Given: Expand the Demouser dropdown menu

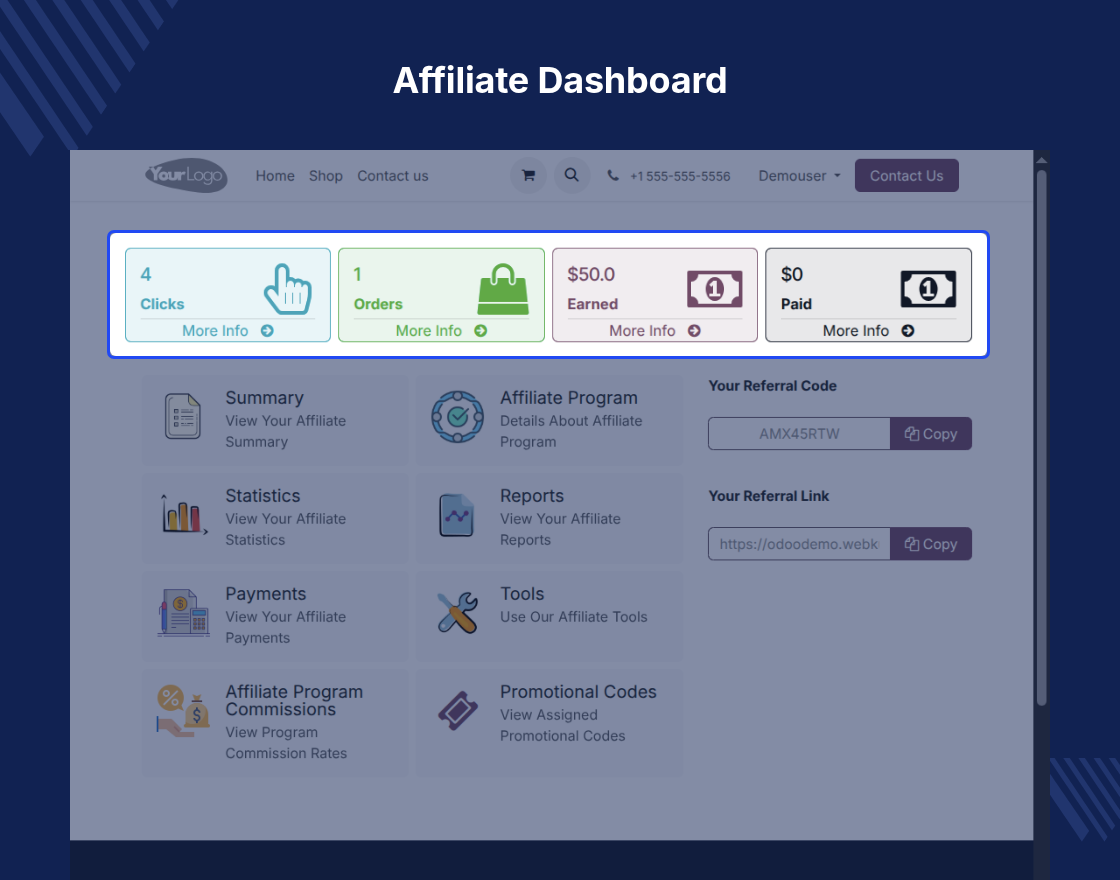Looking at the screenshot, I should coord(799,176).
